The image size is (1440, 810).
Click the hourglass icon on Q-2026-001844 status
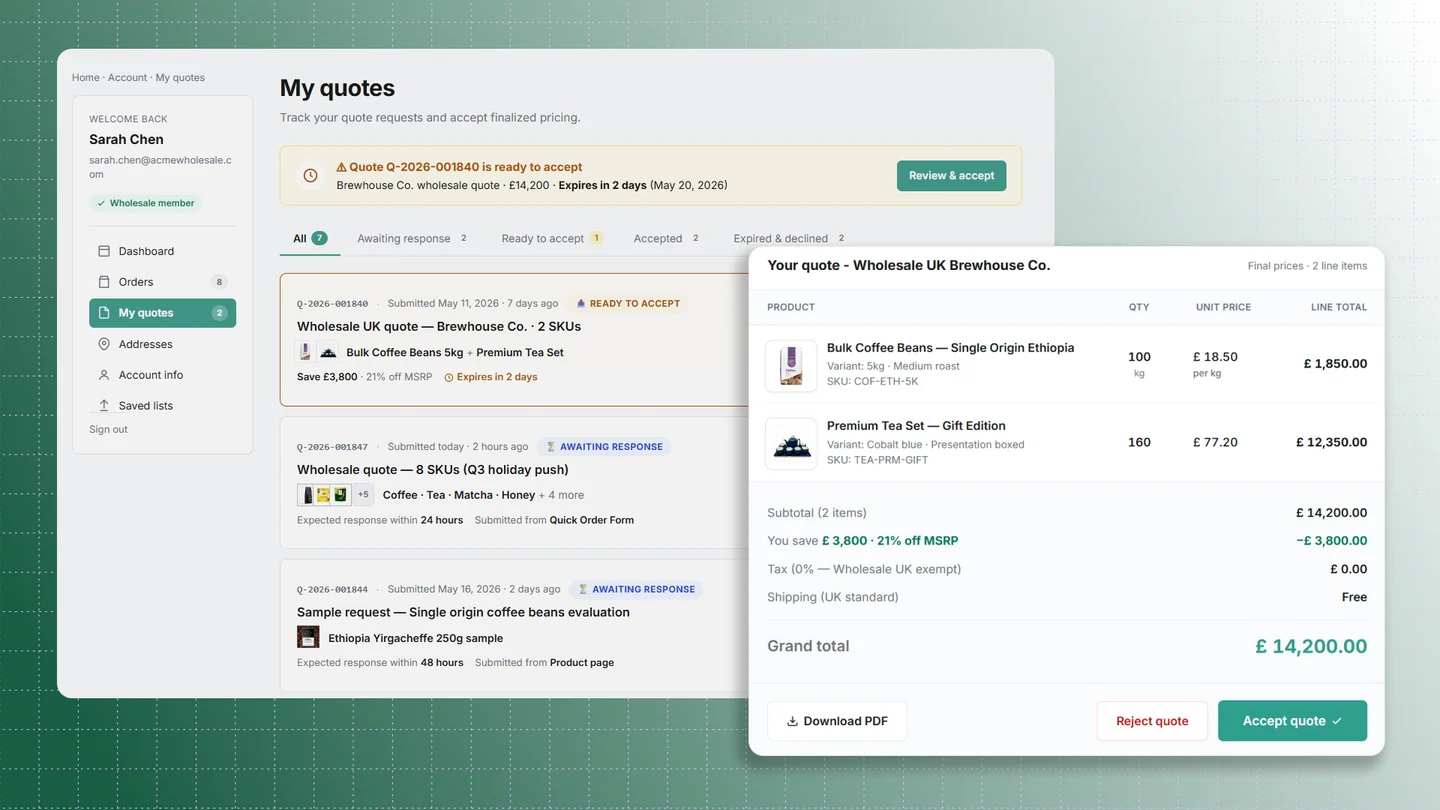(x=583, y=589)
